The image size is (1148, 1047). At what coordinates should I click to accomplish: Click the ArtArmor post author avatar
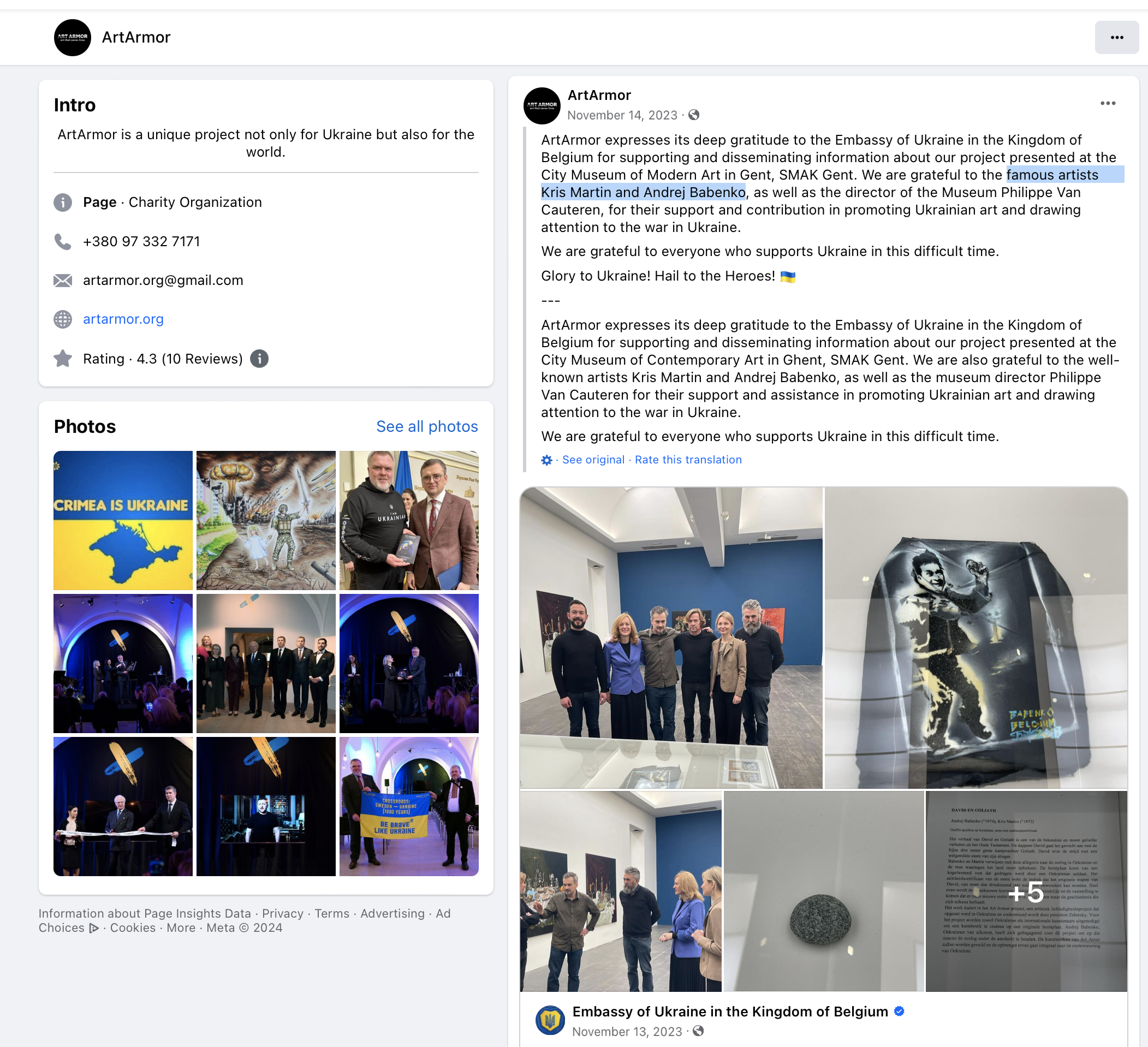[x=542, y=106]
